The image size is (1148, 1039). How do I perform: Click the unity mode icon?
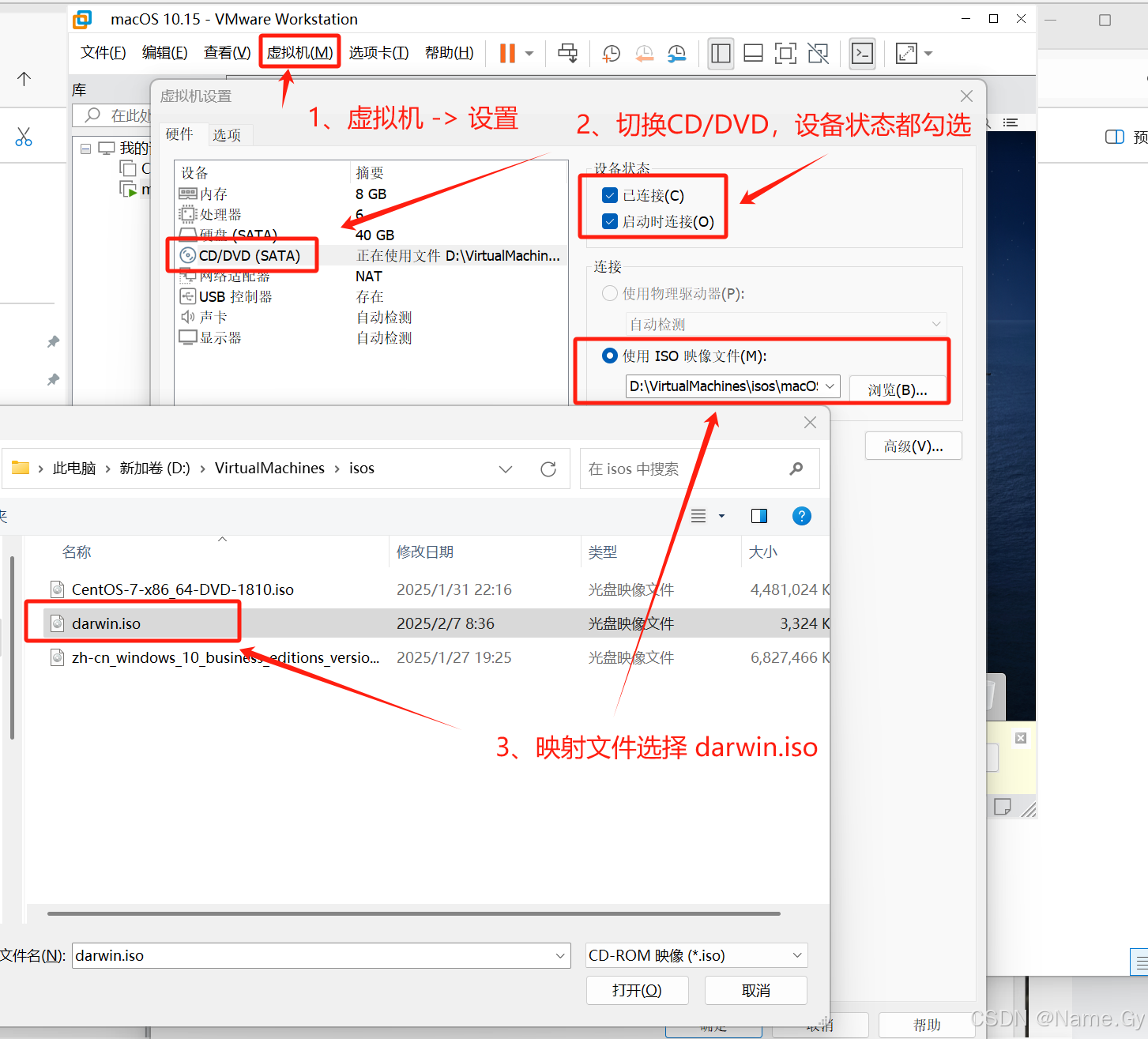(x=819, y=53)
